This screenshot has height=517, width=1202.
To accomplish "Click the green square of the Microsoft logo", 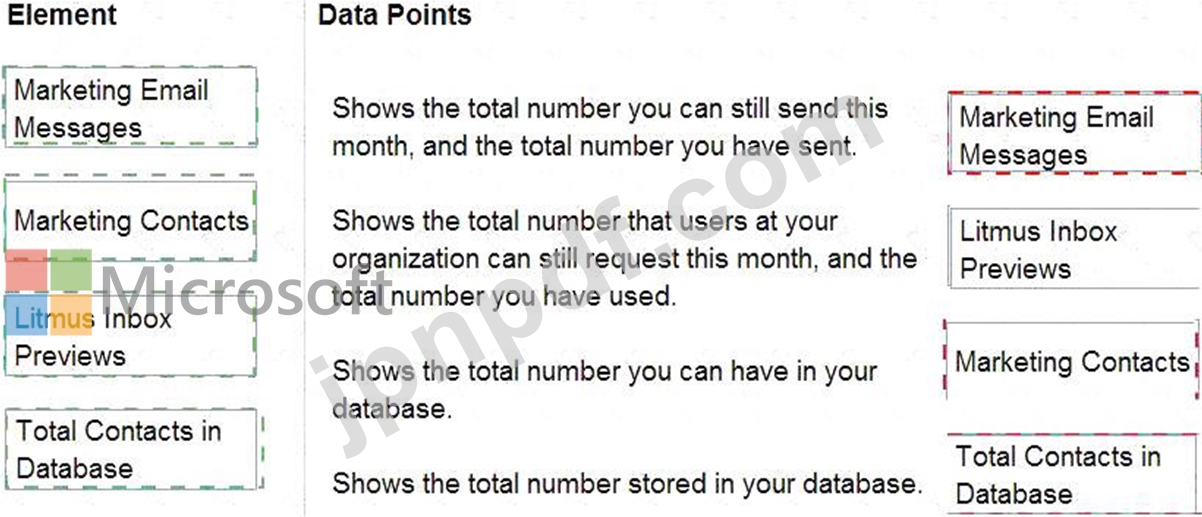I will [x=71, y=269].
